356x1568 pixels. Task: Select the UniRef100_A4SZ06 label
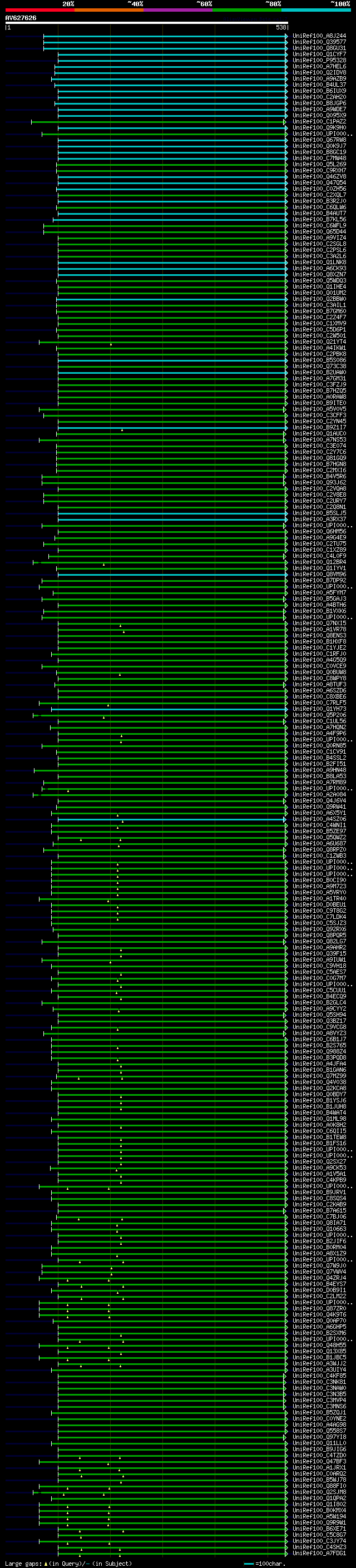point(319,819)
